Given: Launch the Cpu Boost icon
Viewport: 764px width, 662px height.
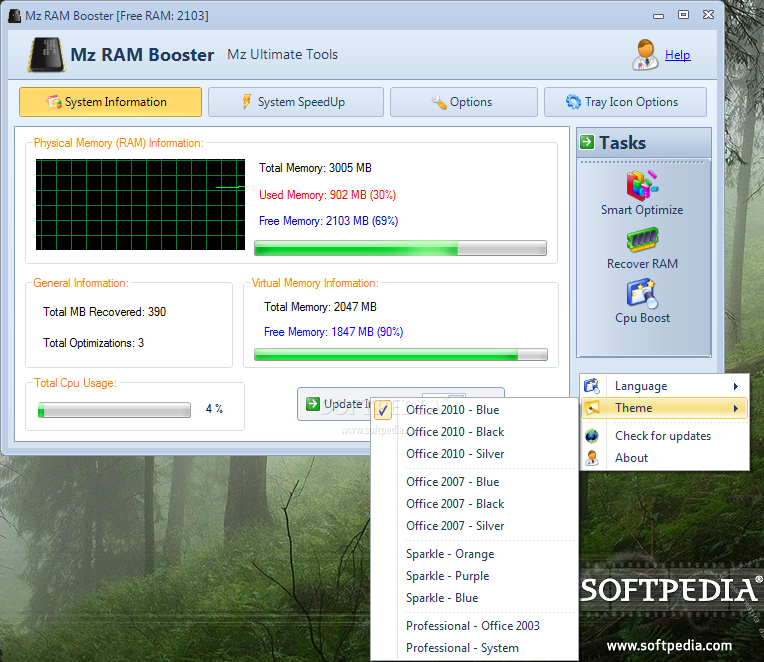Looking at the screenshot, I should 642,293.
